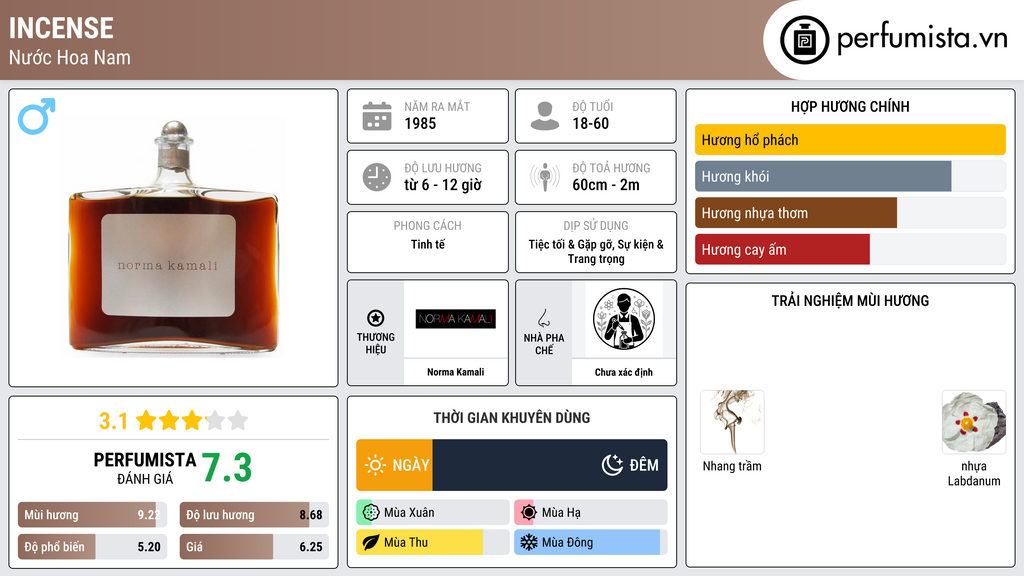Image resolution: width=1024 pixels, height=576 pixels.
Task: Click the dark Đêm portion of day-night bar
Action: (x=550, y=465)
